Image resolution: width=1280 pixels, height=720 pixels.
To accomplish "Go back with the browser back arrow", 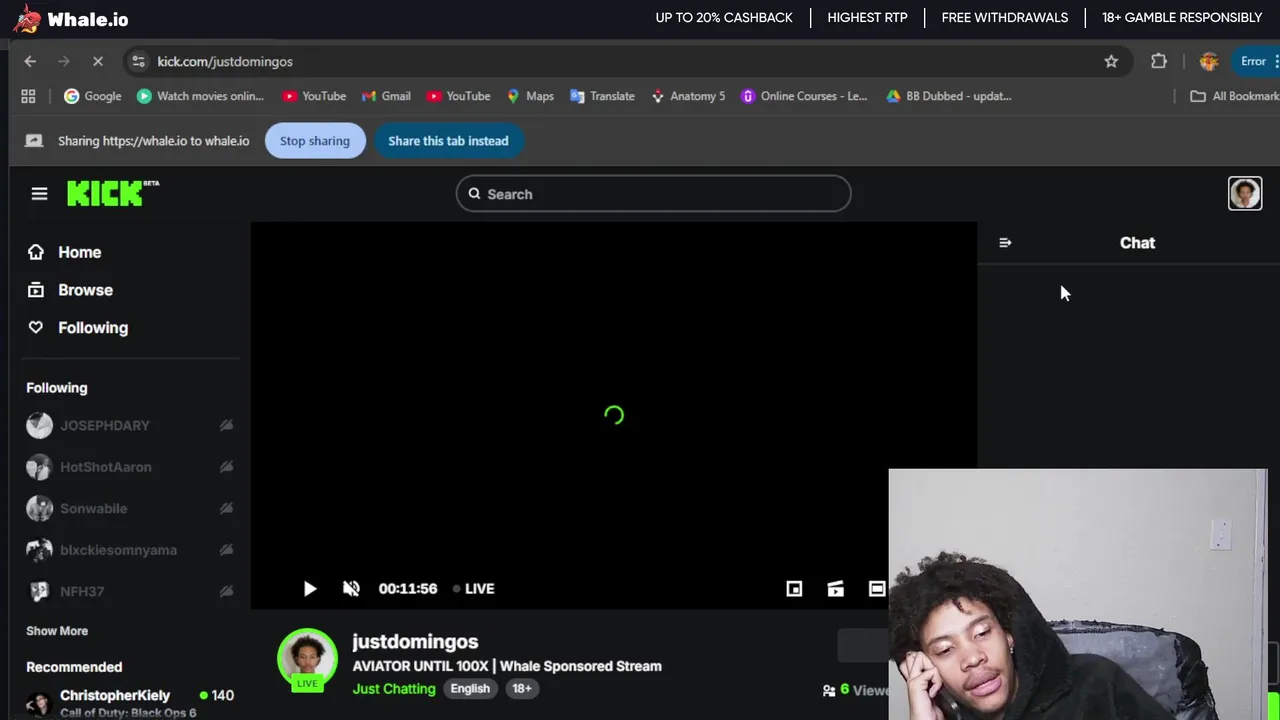I will pyautogui.click(x=30, y=61).
